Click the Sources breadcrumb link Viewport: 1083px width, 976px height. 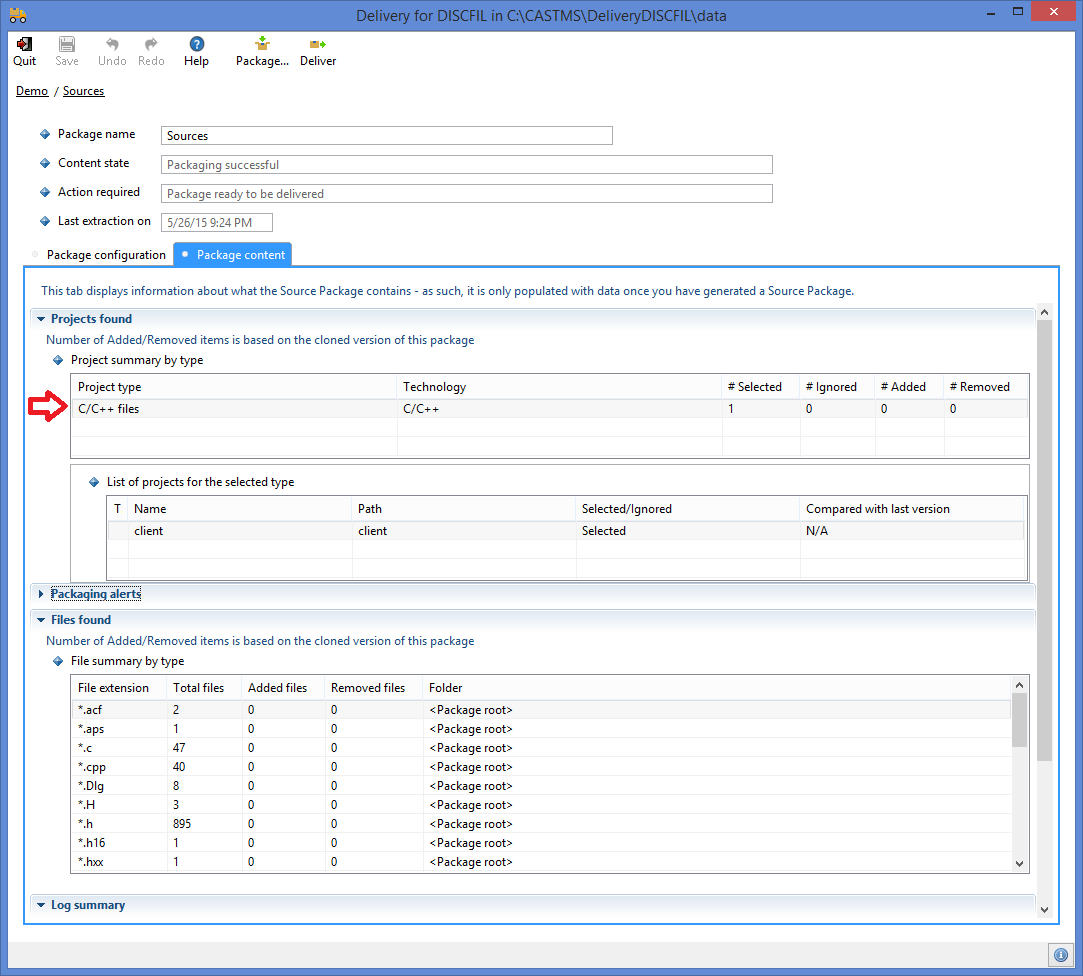pyautogui.click(x=83, y=91)
